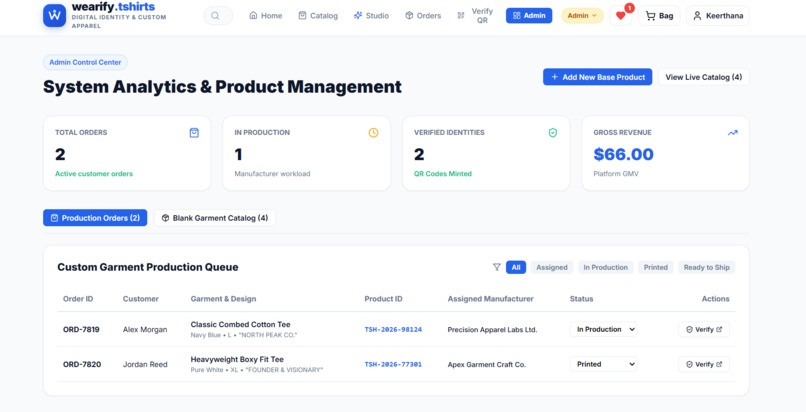Viewport: 806px width, 412px height.
Task: Open the Catalog nav item
Action: pos(318,16)
